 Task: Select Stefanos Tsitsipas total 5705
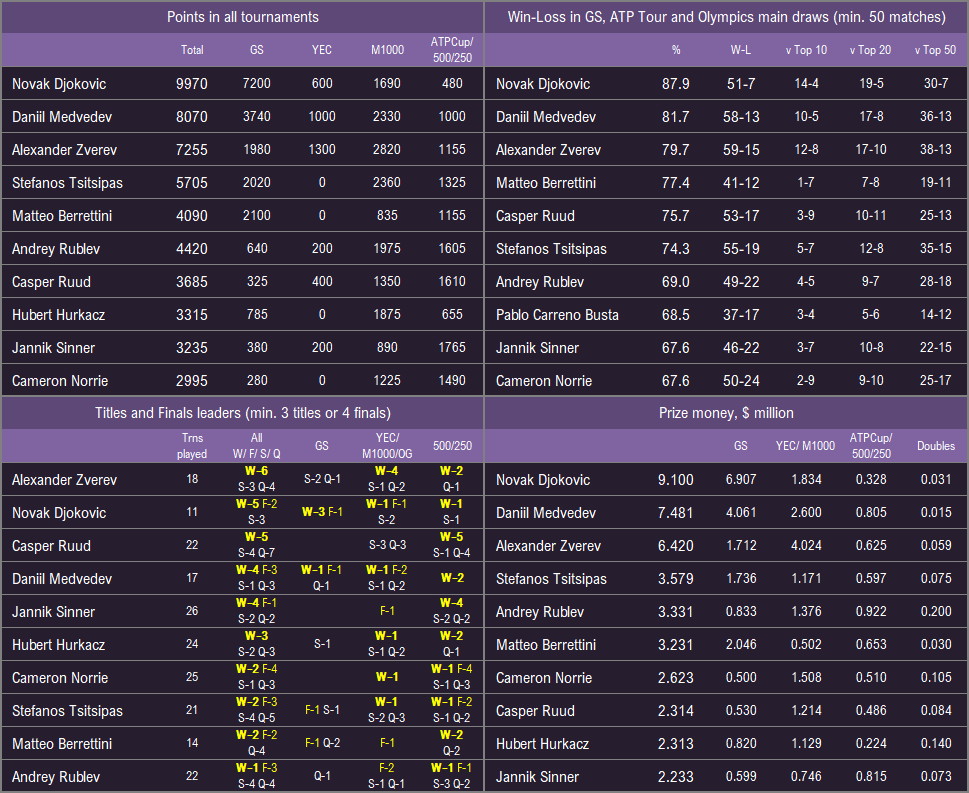point(192,183)
